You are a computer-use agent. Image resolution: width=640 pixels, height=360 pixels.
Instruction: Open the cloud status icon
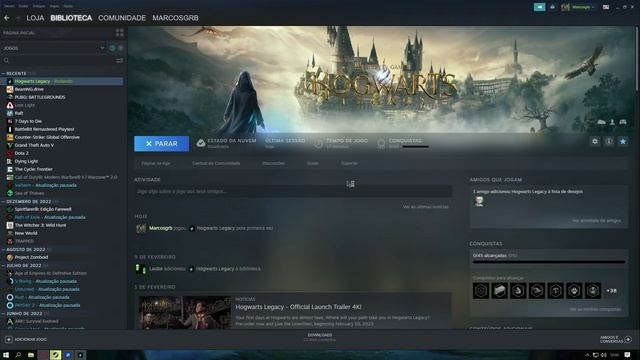(x=200, y=143)
